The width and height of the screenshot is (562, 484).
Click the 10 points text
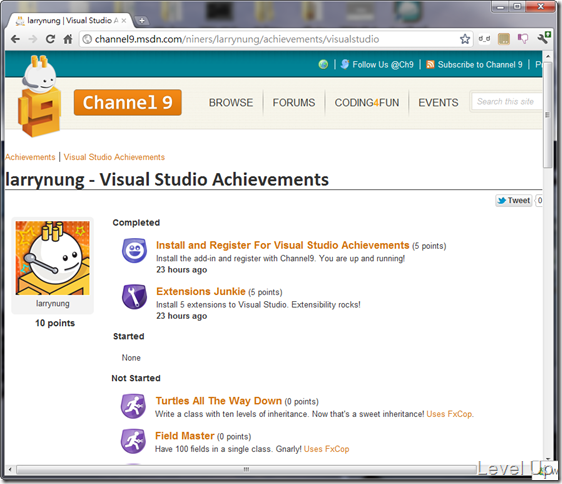point(55,323)
